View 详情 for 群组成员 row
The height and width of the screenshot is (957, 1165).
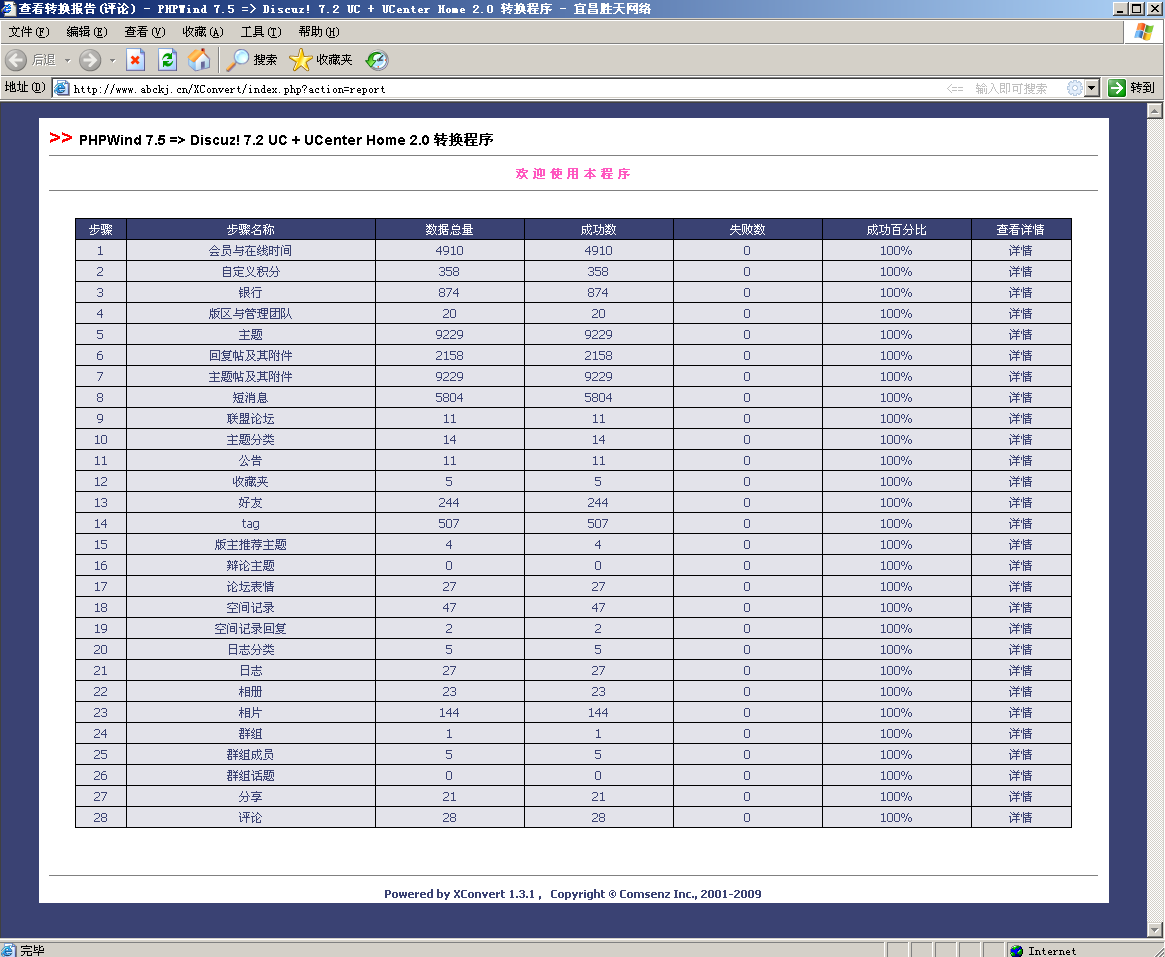click(1021, 755)
